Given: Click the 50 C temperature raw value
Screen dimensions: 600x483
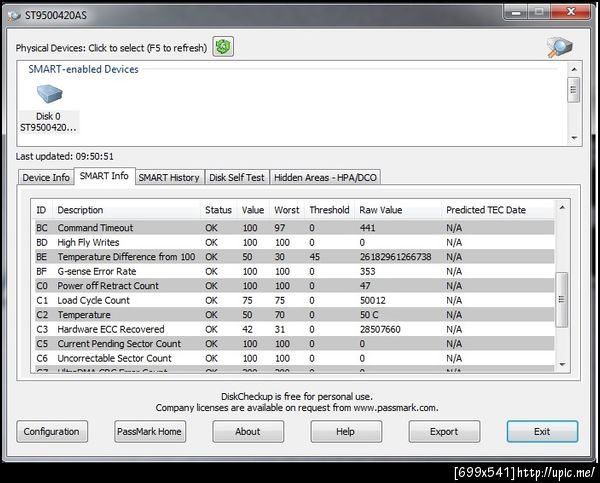Looking at the screenshot, I should 369,315.
